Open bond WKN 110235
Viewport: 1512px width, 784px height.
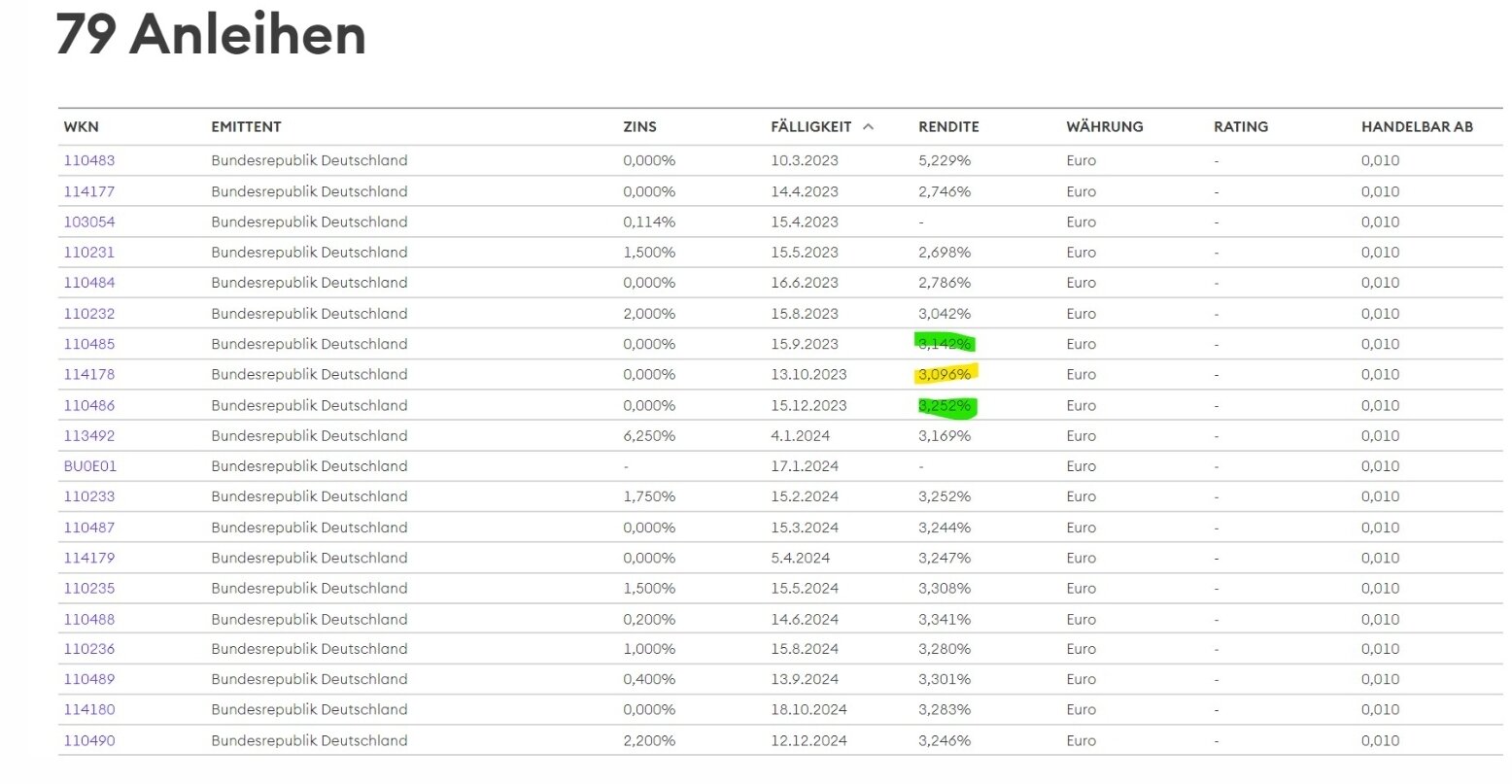click(89, 588)
